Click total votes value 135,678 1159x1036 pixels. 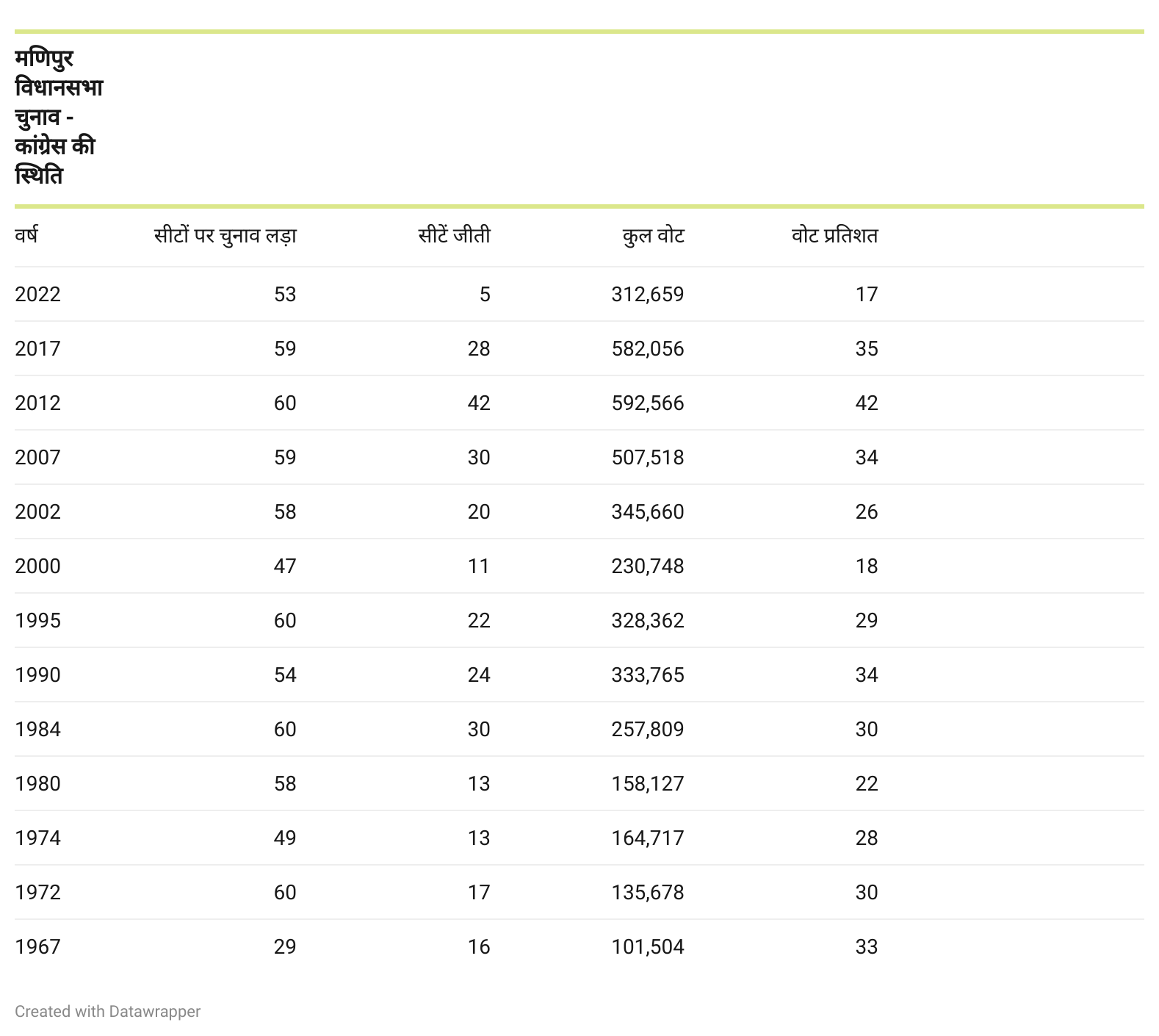pyautogui.click(x=647, y=893)
